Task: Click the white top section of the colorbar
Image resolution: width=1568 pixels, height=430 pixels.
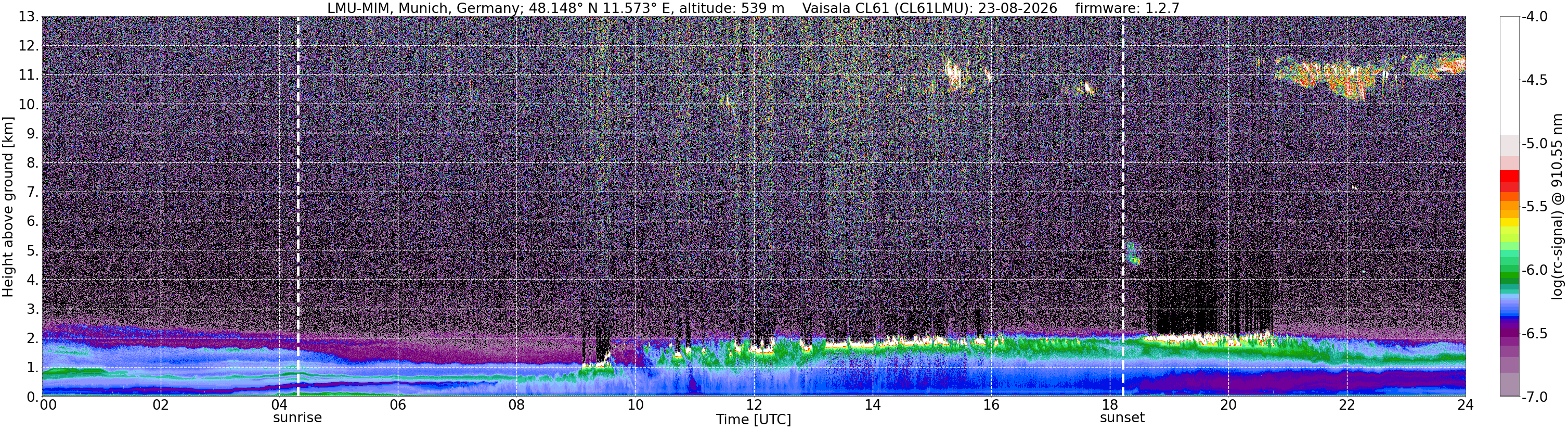Action: pyautogui.click(x=1509, y=75)
